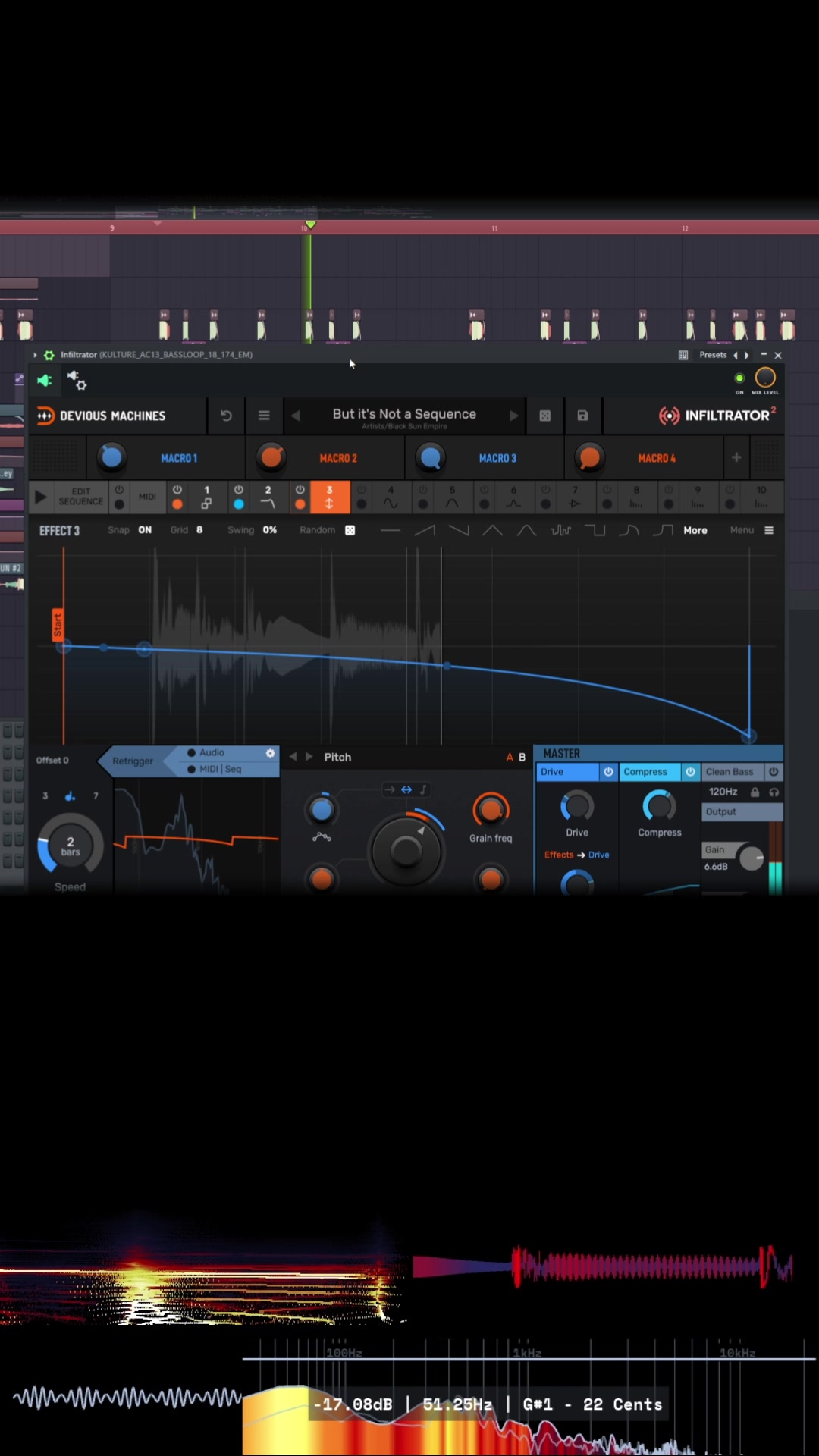The height and width of the screenshot is (1456, 819).
Task: Select MIDI | Seq retrigger option
Action: tap(220, 769)
